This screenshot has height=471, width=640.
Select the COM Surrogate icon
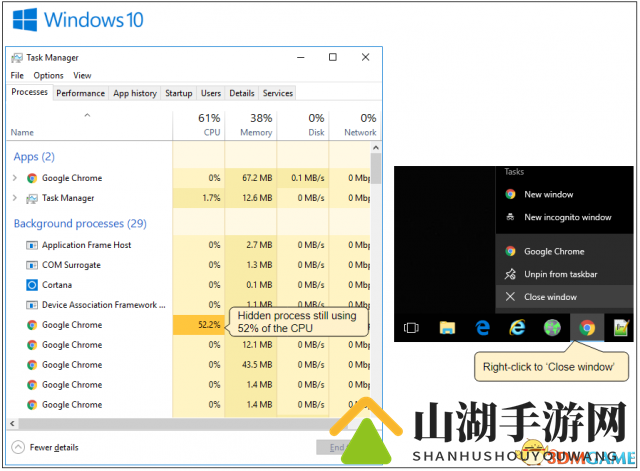click(32, 265)
